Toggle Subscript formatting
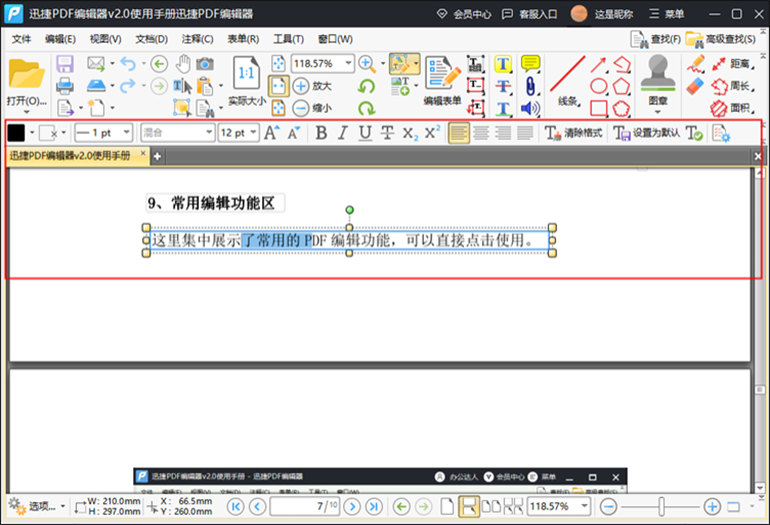770x525 pixels. pyautogui.click(x=410, y=133)
